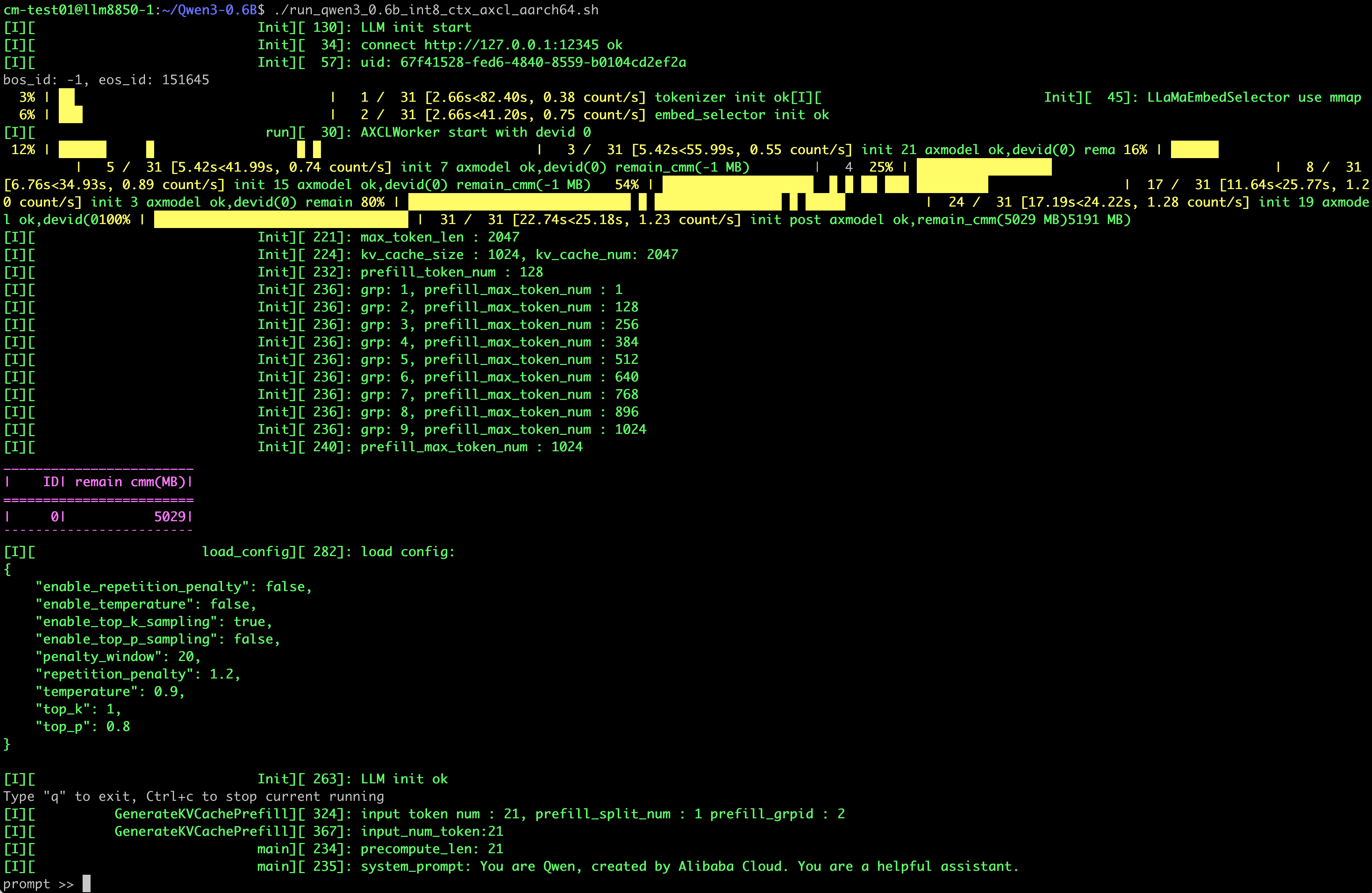The image size is (1372, 893).
Task: Click the ~/Qwen3-0.6B directory path
Action: coord(210,10)
